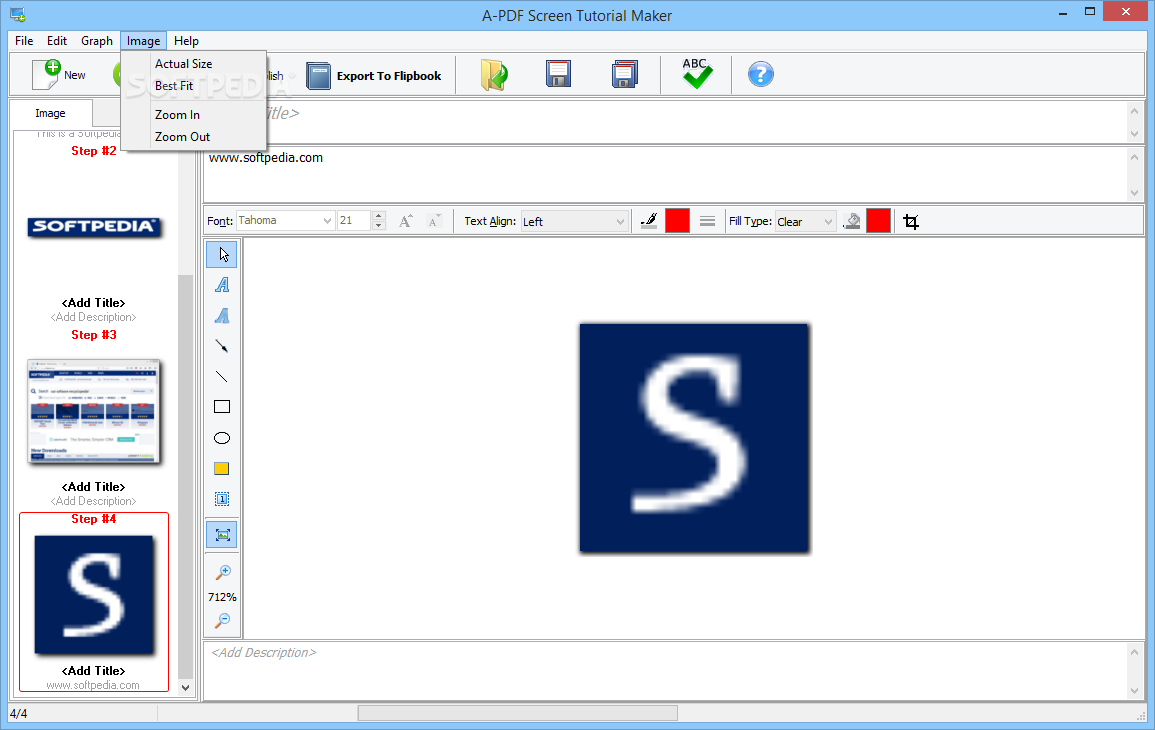Choose Actual Size from Image menu
This screenshot has height=730, width=1155.
point(193,64)
